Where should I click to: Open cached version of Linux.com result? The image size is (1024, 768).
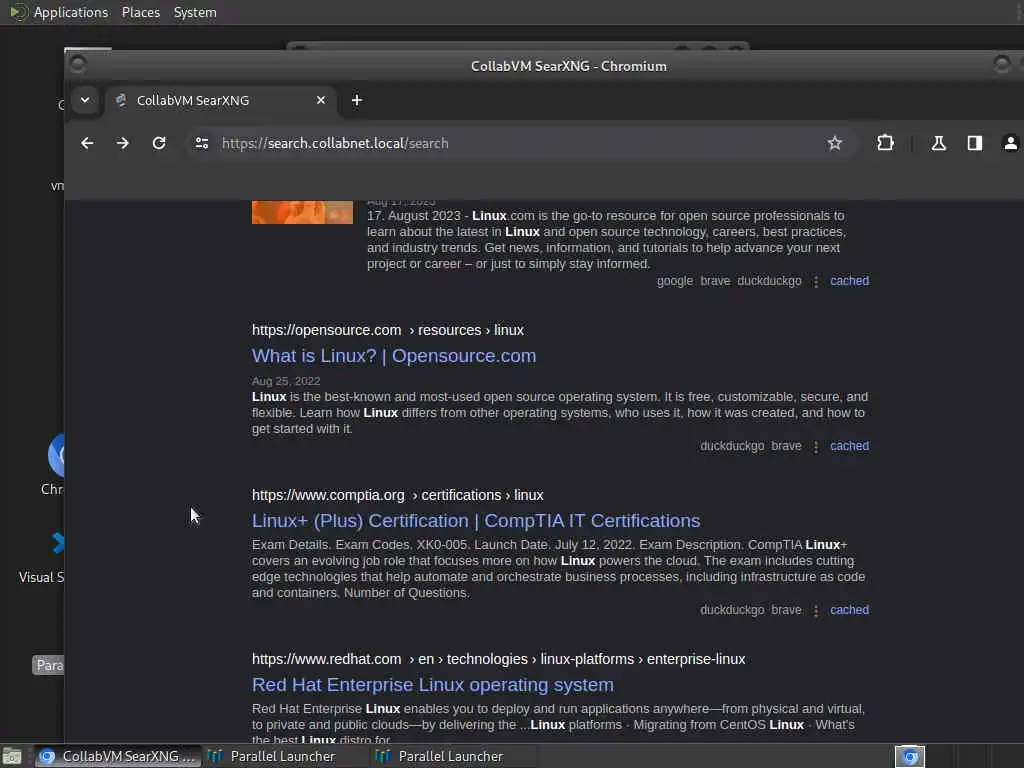click(849, 281)
